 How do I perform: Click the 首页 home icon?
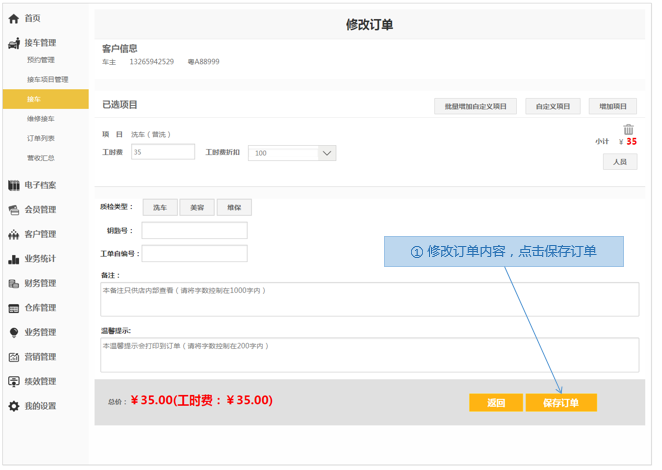(14, 18)
